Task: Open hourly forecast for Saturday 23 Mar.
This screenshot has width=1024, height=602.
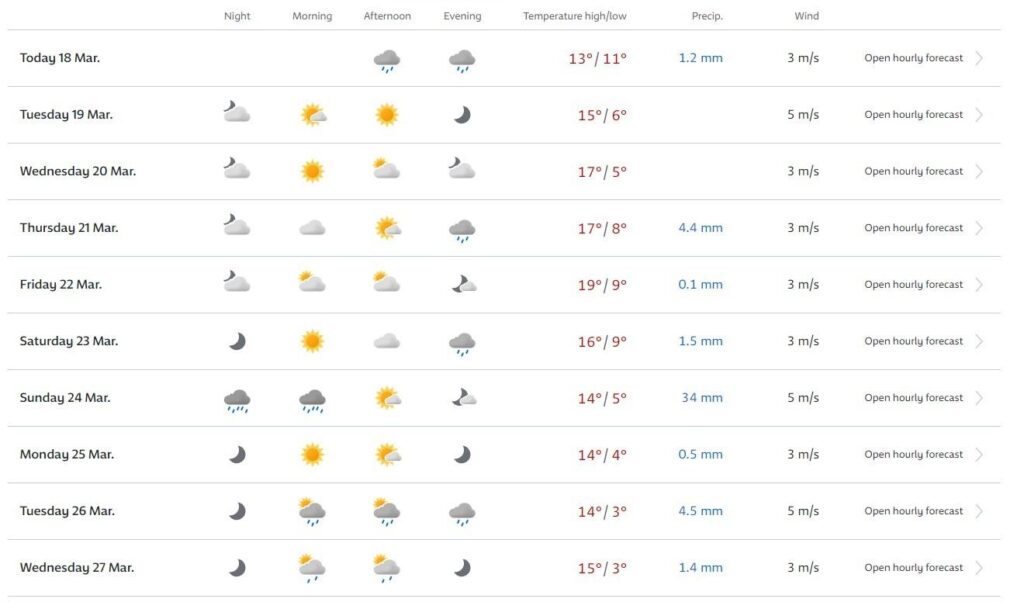Action: coord(913,342)
